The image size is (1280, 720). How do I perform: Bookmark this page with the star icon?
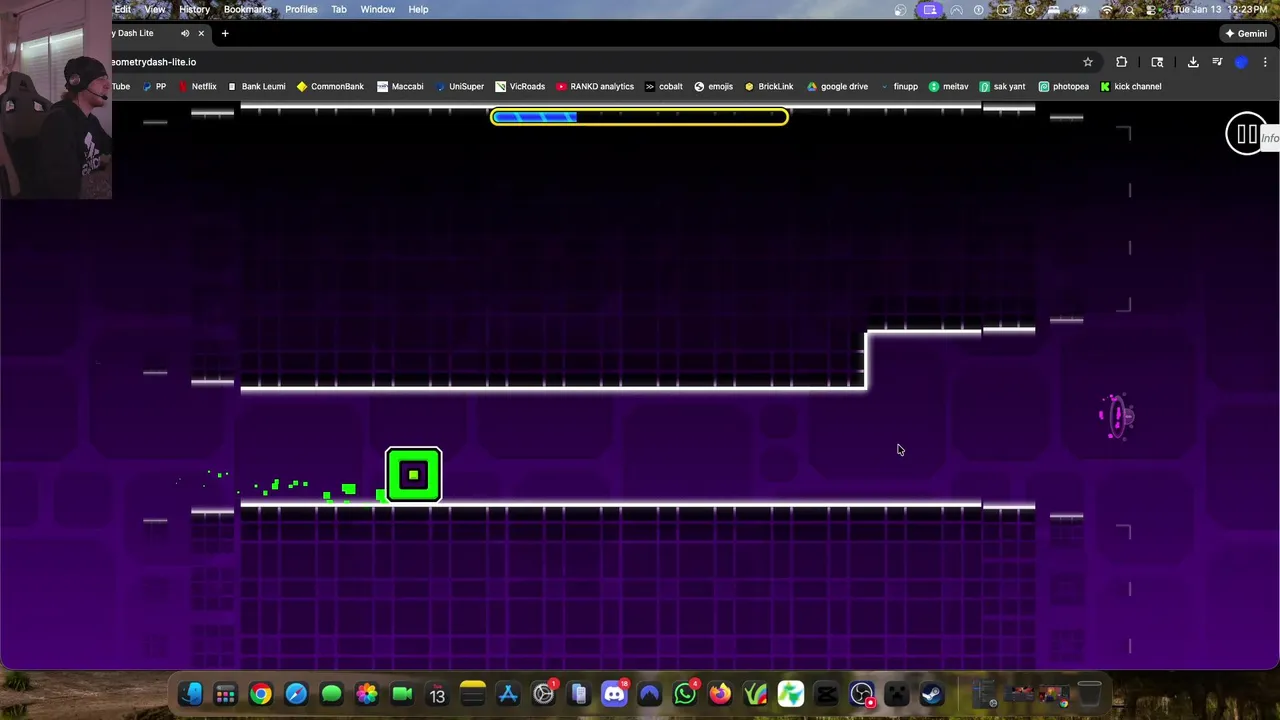(x=1088, y=62)
